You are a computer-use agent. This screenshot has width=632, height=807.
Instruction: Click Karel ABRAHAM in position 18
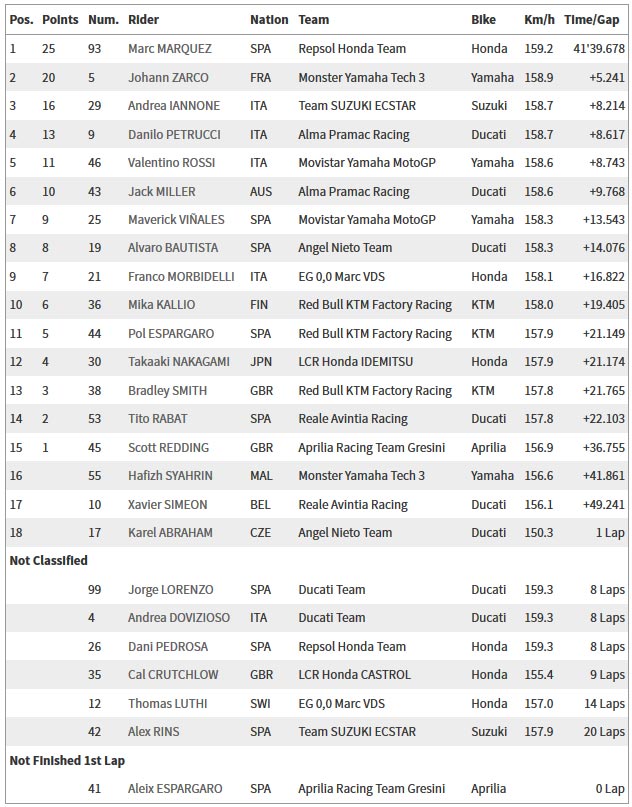click(170, 533)
